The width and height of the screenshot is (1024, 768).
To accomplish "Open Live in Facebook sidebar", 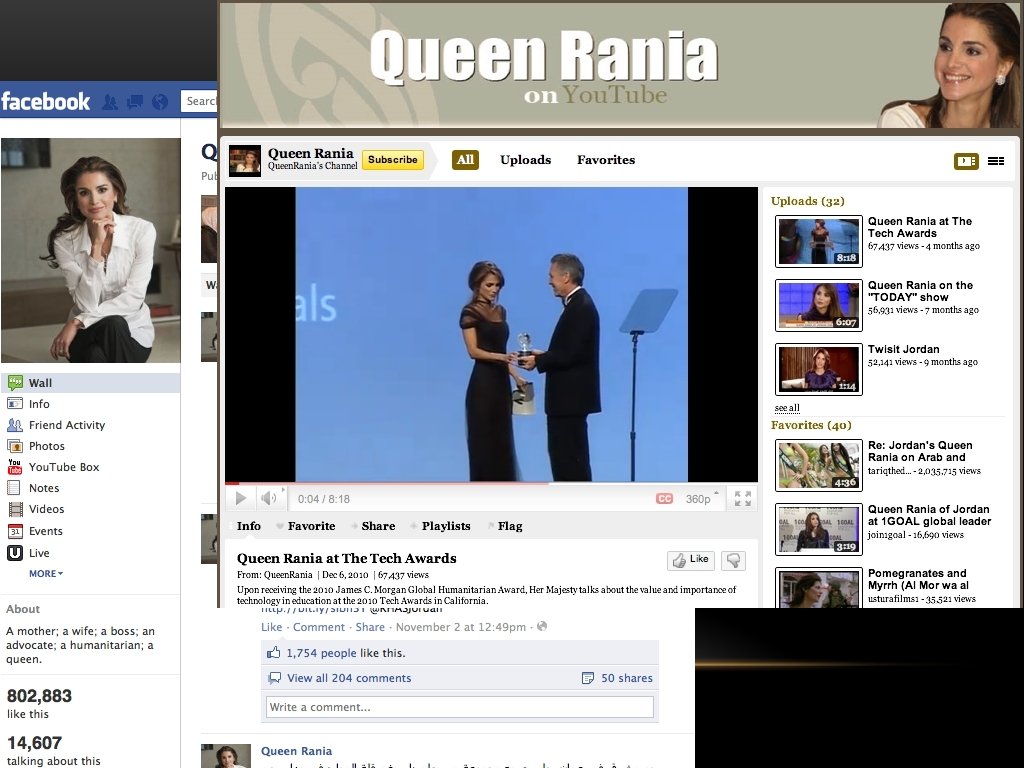I will 39,552.
